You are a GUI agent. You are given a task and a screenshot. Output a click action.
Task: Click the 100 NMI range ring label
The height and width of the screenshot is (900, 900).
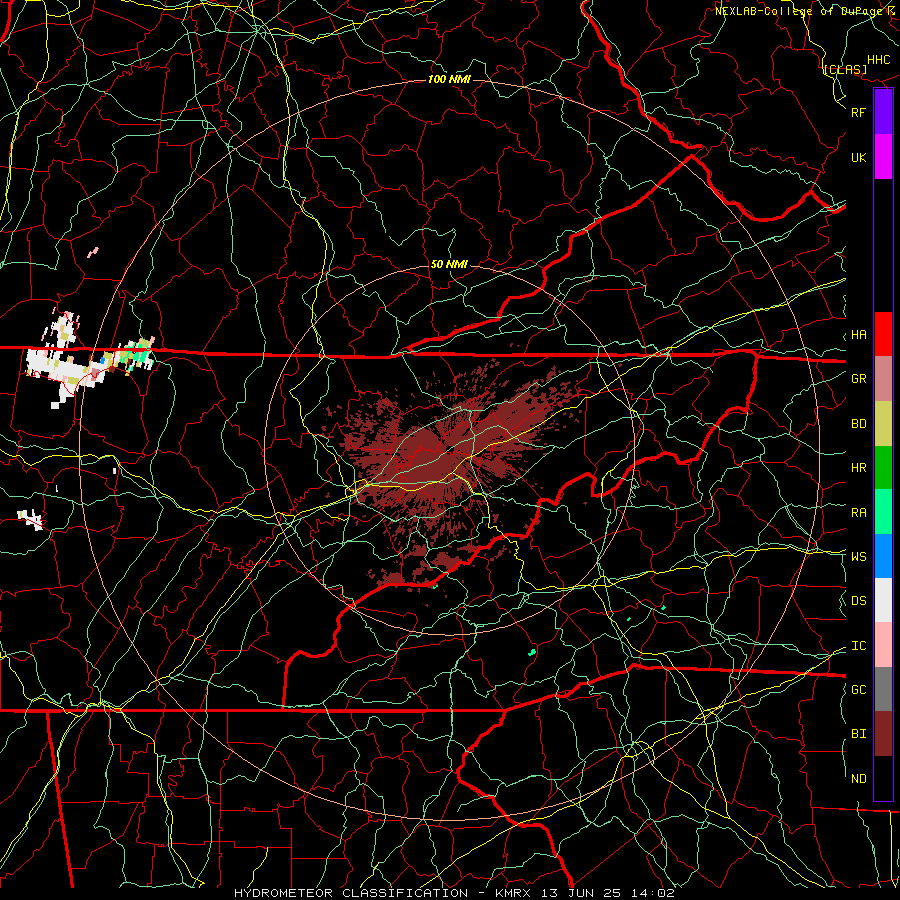click(x=449, y=79)
